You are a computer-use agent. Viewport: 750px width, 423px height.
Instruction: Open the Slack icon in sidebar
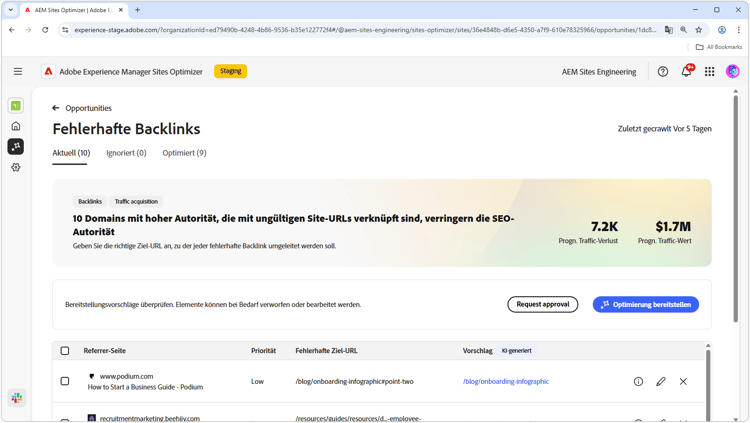coord(17,398)
